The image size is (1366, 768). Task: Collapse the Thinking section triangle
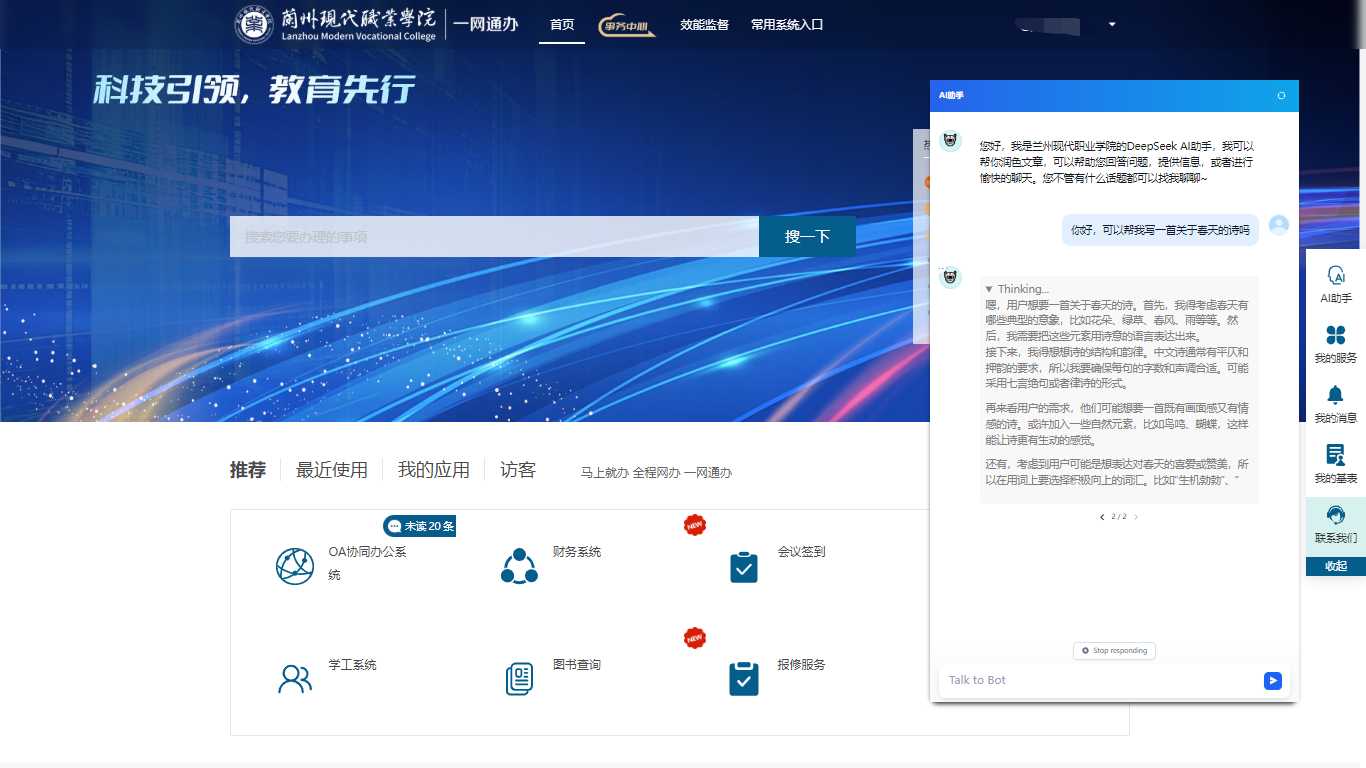pyautogui.click(x=989, y=289)
